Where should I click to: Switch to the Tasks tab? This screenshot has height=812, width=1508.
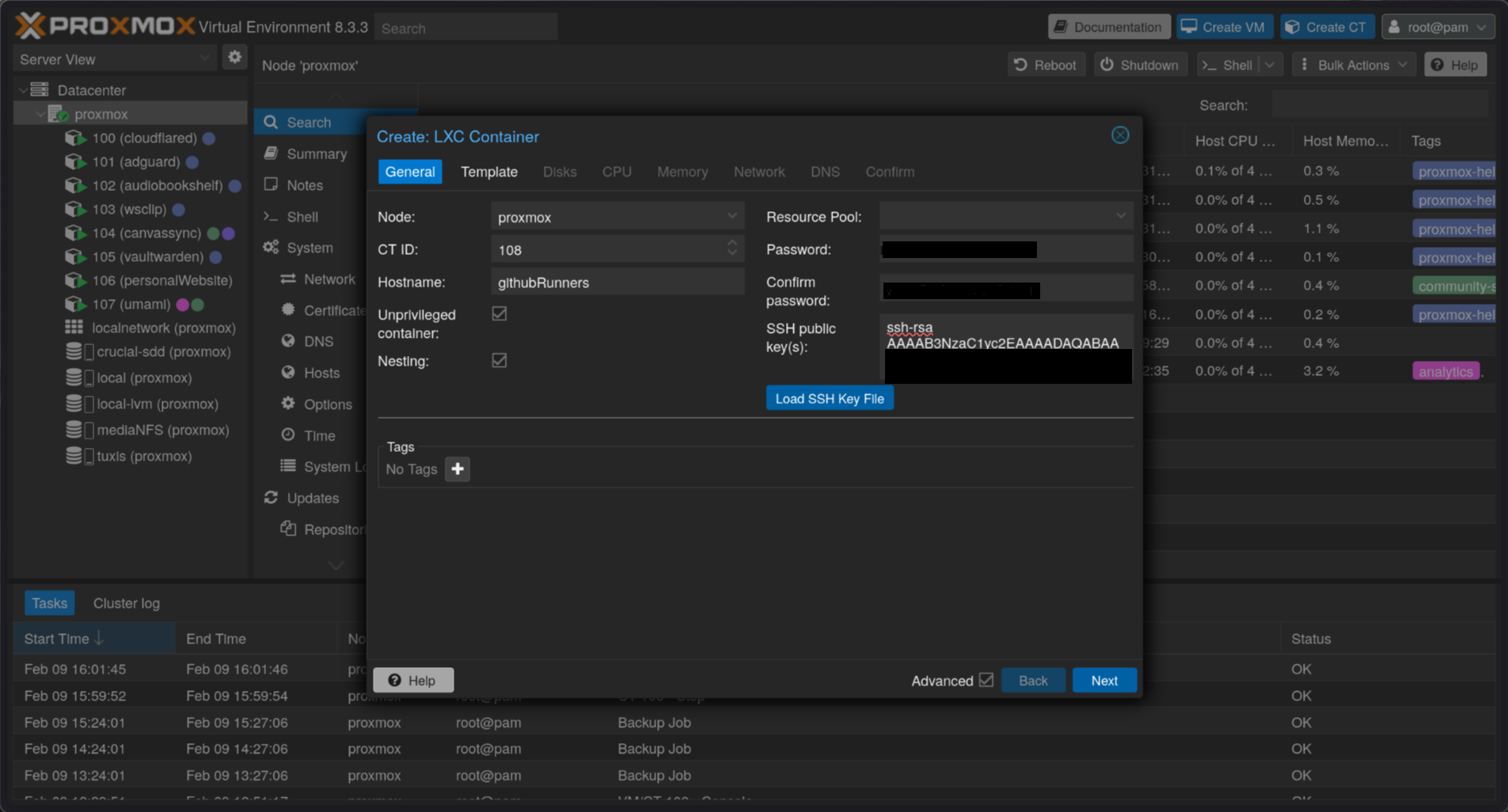click(49, 603)
